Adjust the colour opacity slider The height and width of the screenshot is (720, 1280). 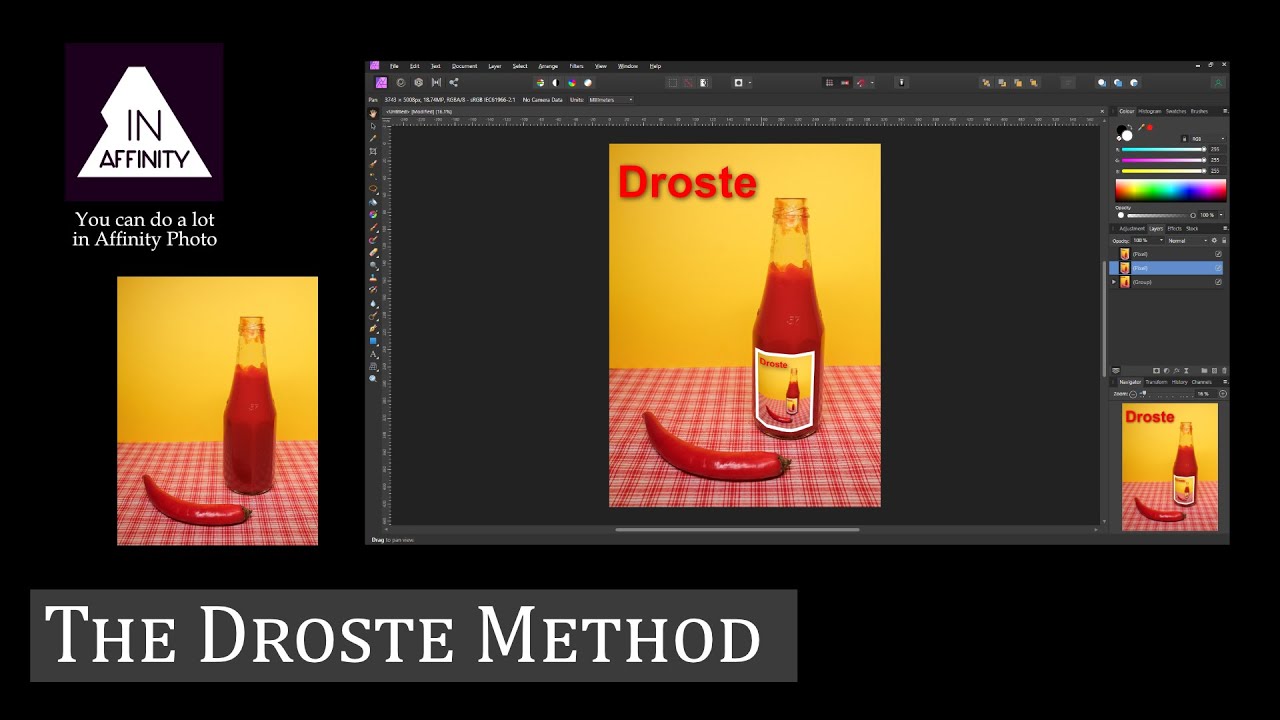click(1161, 215)
